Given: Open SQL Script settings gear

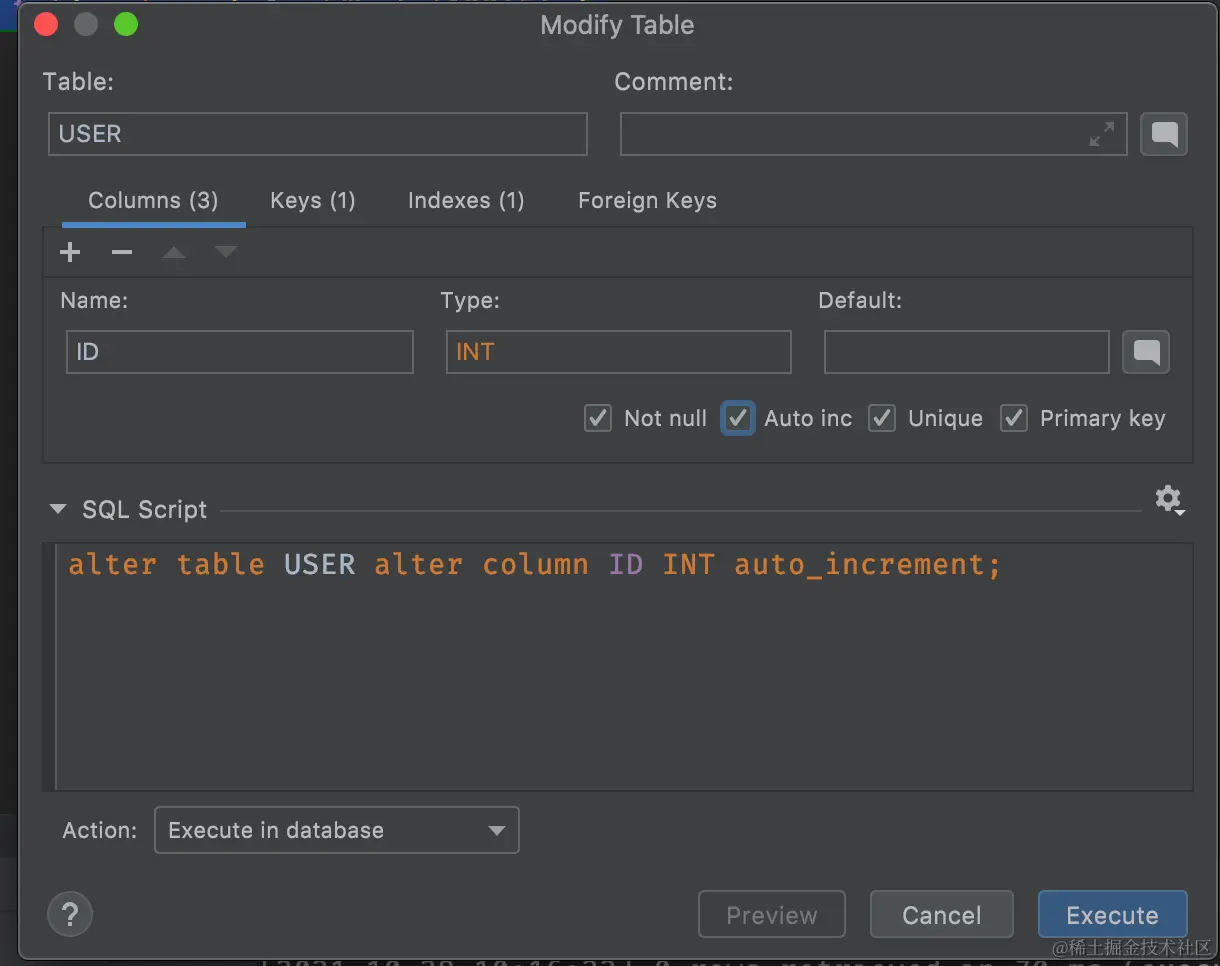Looking at the screenshot, I should (1168, 499).
